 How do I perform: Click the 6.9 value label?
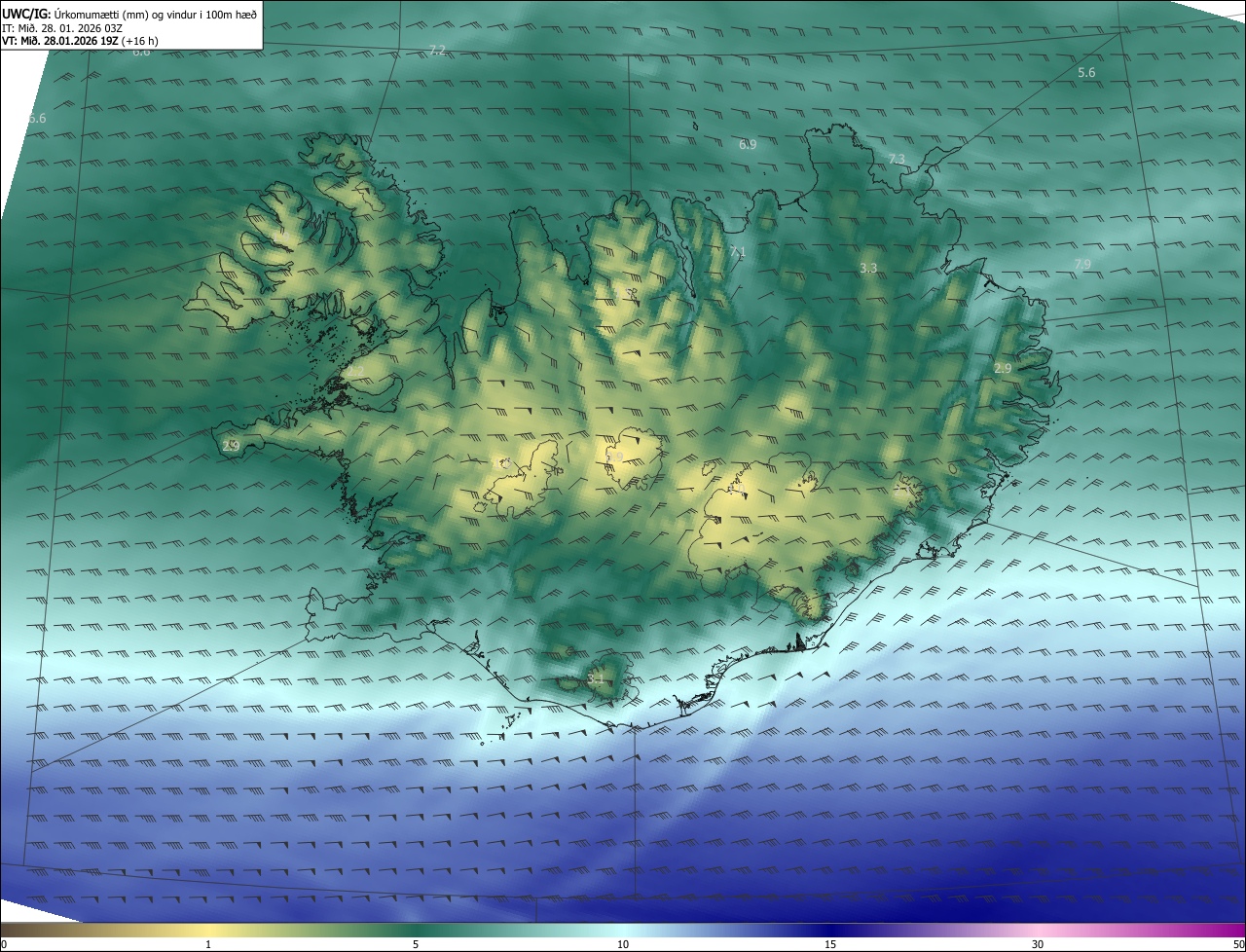(748, 144)
